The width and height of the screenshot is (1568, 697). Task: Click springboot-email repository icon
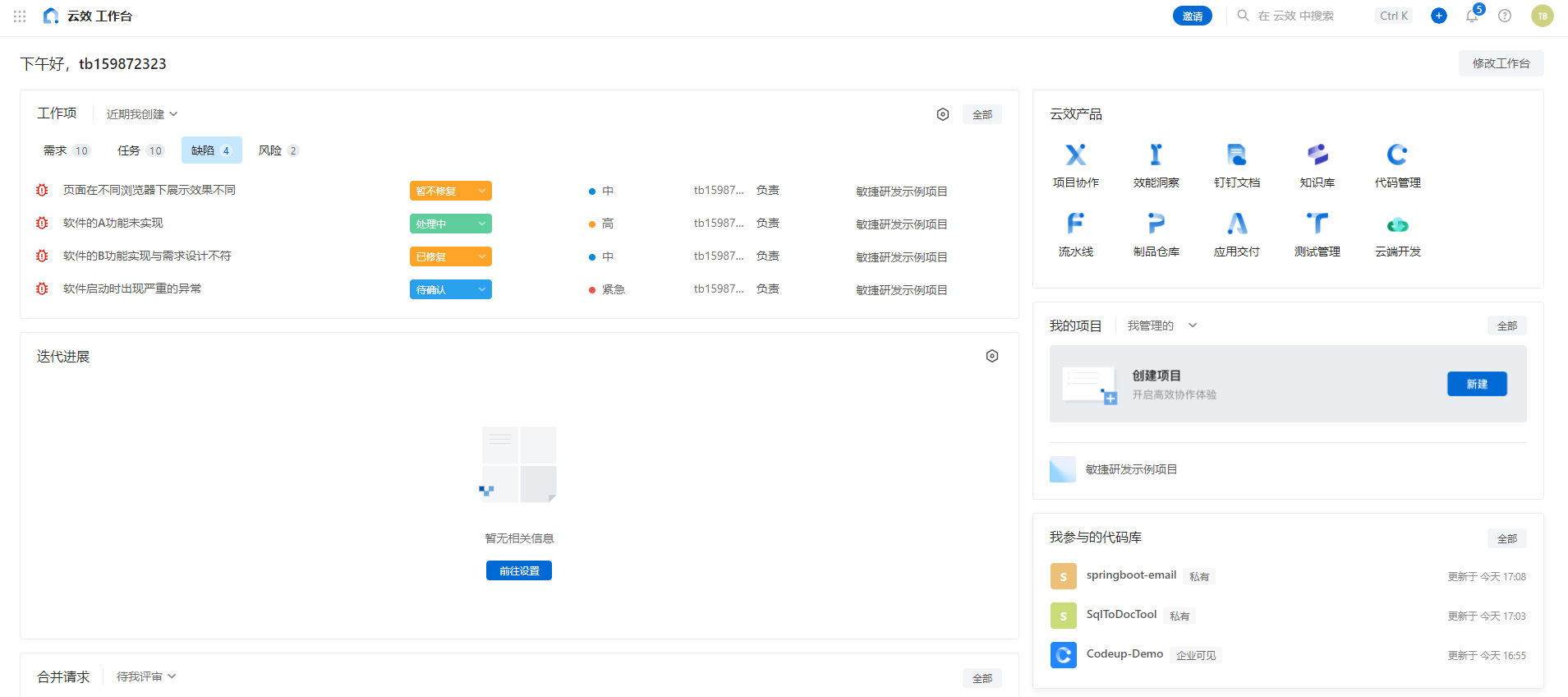pos(1063,576)
